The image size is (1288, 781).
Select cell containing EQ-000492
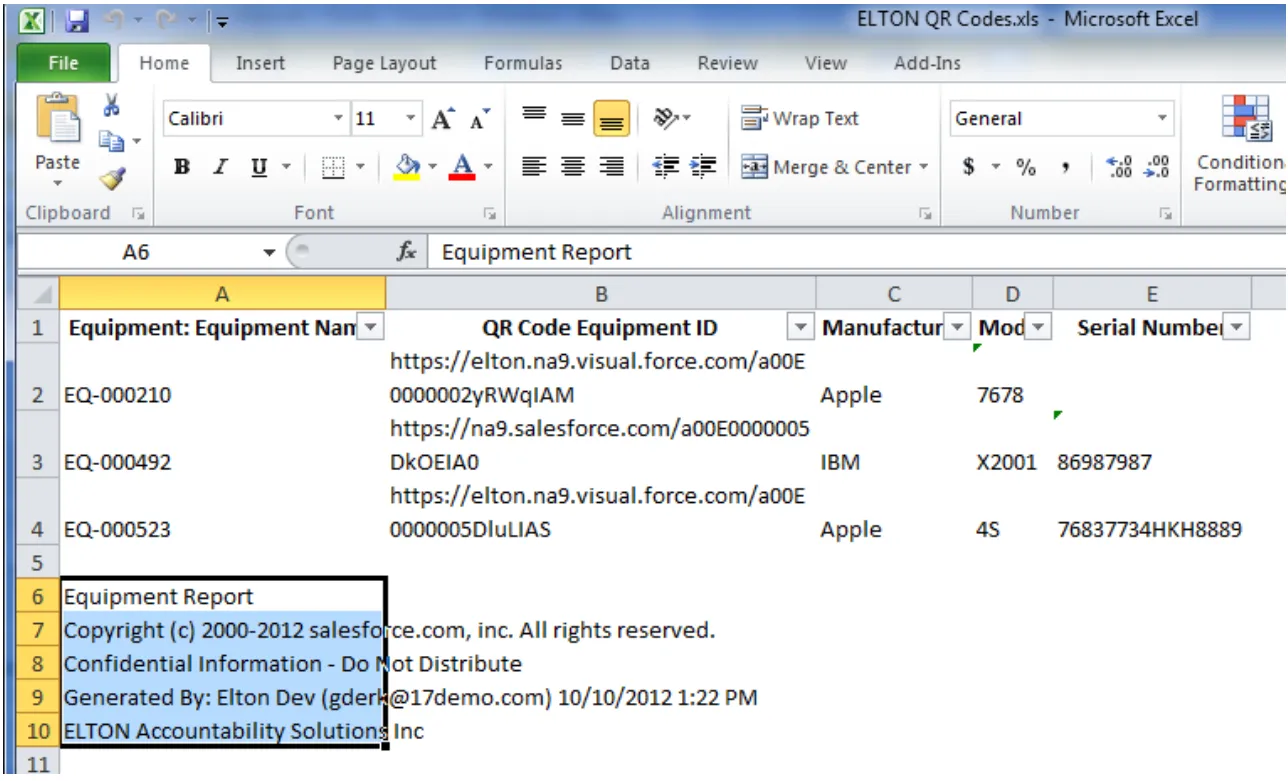[222, 446]
